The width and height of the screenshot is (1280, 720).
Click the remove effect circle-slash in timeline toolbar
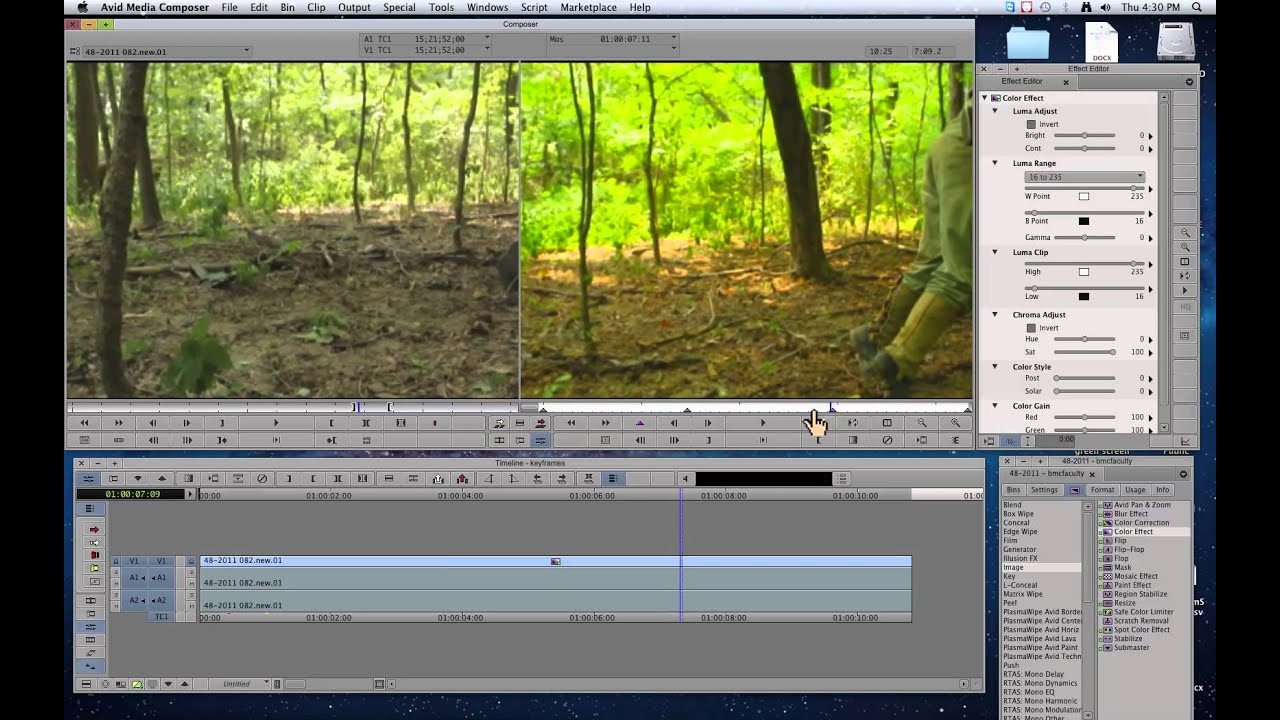click(262, 479)
